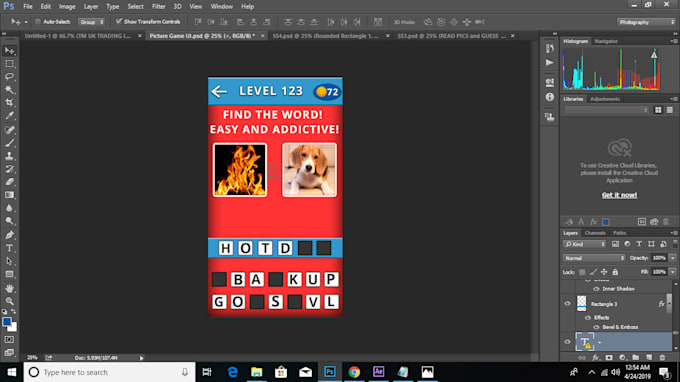
Task: Open the Info panel icon
Action: [x=549, y=97]
